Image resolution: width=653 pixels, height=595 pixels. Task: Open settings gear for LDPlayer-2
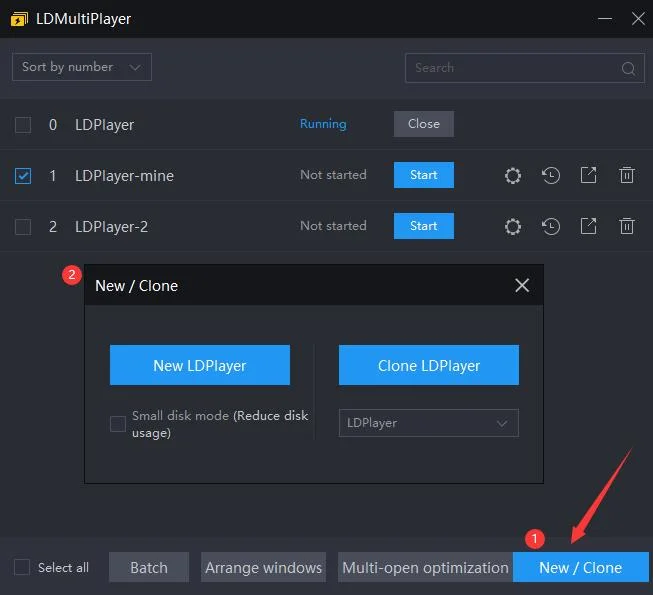513,227
